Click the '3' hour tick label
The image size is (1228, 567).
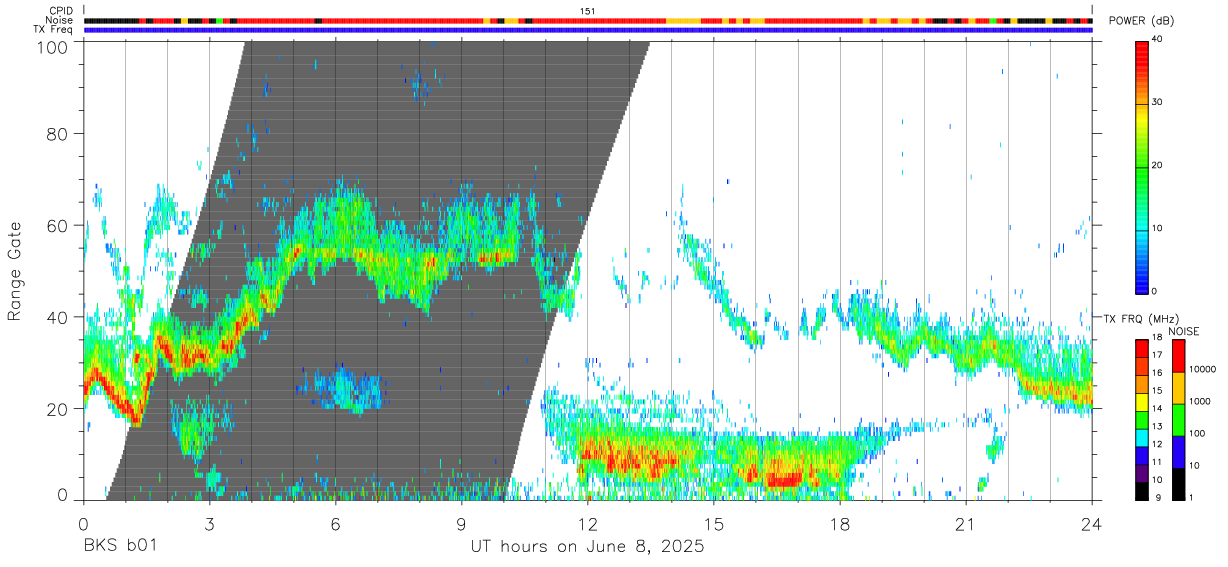[x=209, y=524]
